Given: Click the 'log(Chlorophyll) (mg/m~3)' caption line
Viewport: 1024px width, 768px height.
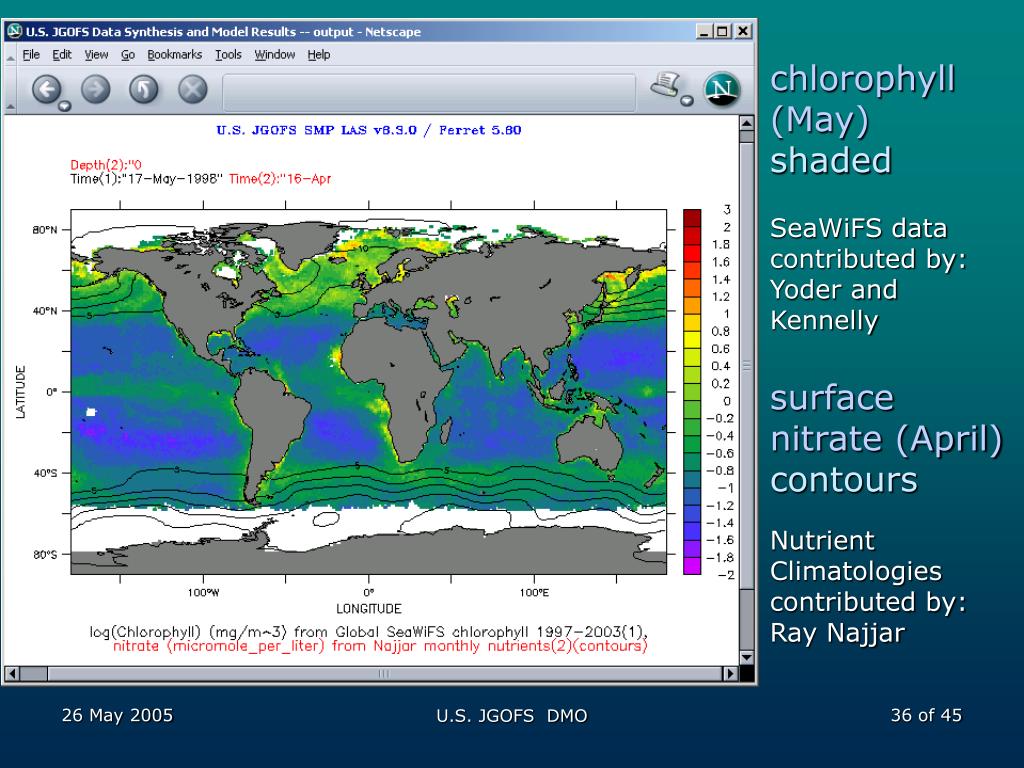Looking at the screenshot, I should pyautogui.click(x=369, y=632).
